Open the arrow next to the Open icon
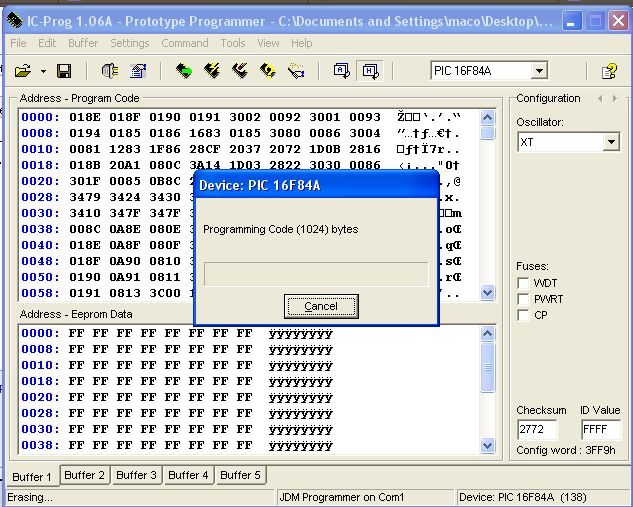The width and height of the screenshot is (633, 507). pos(43,72)
